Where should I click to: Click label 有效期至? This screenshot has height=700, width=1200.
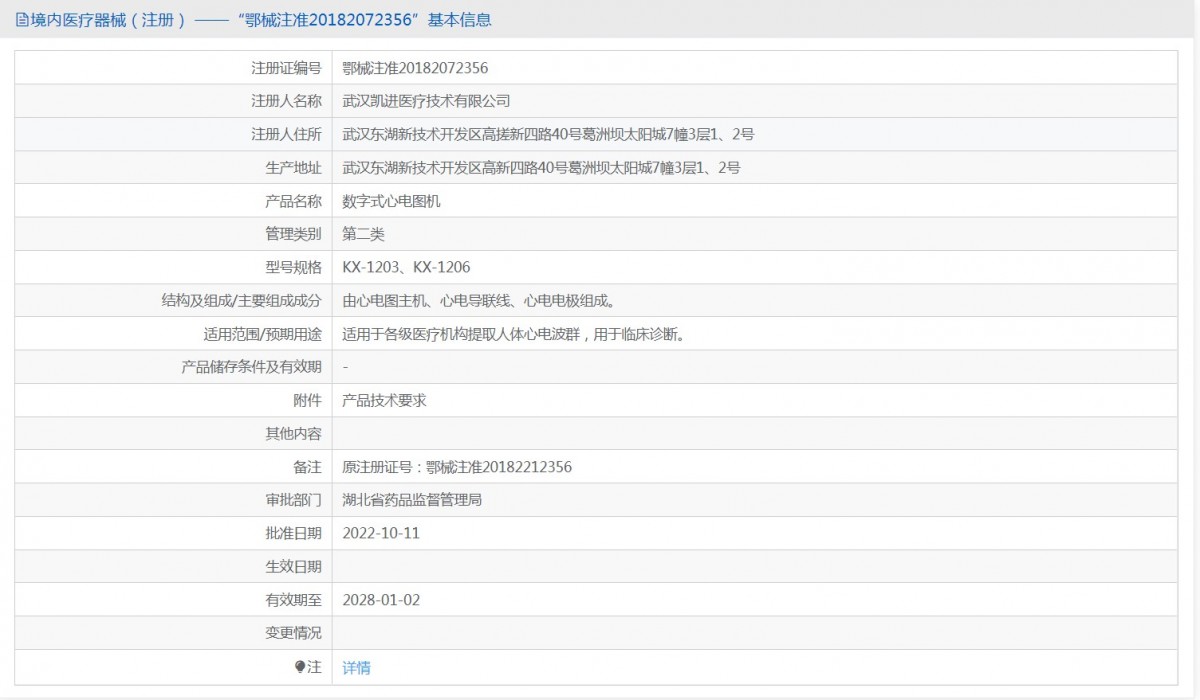pyautogui.click(x=293, y=600)
